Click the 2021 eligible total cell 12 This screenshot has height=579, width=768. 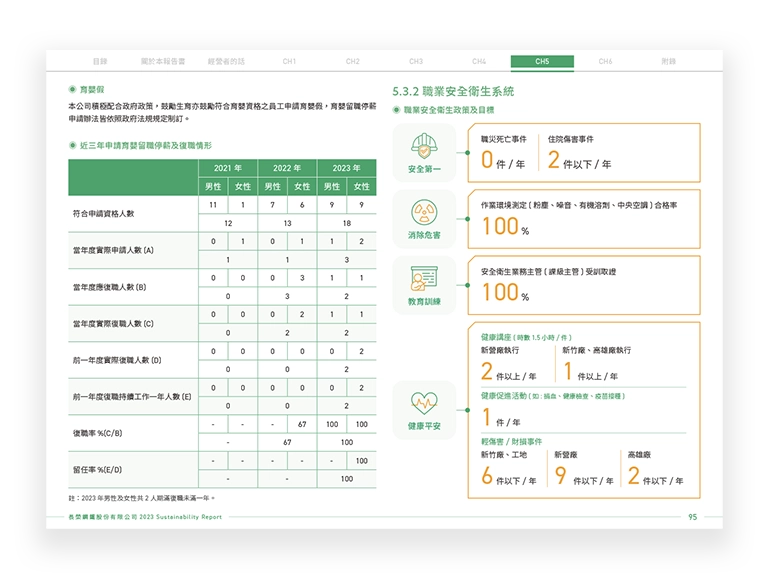[x=228, y=223]
